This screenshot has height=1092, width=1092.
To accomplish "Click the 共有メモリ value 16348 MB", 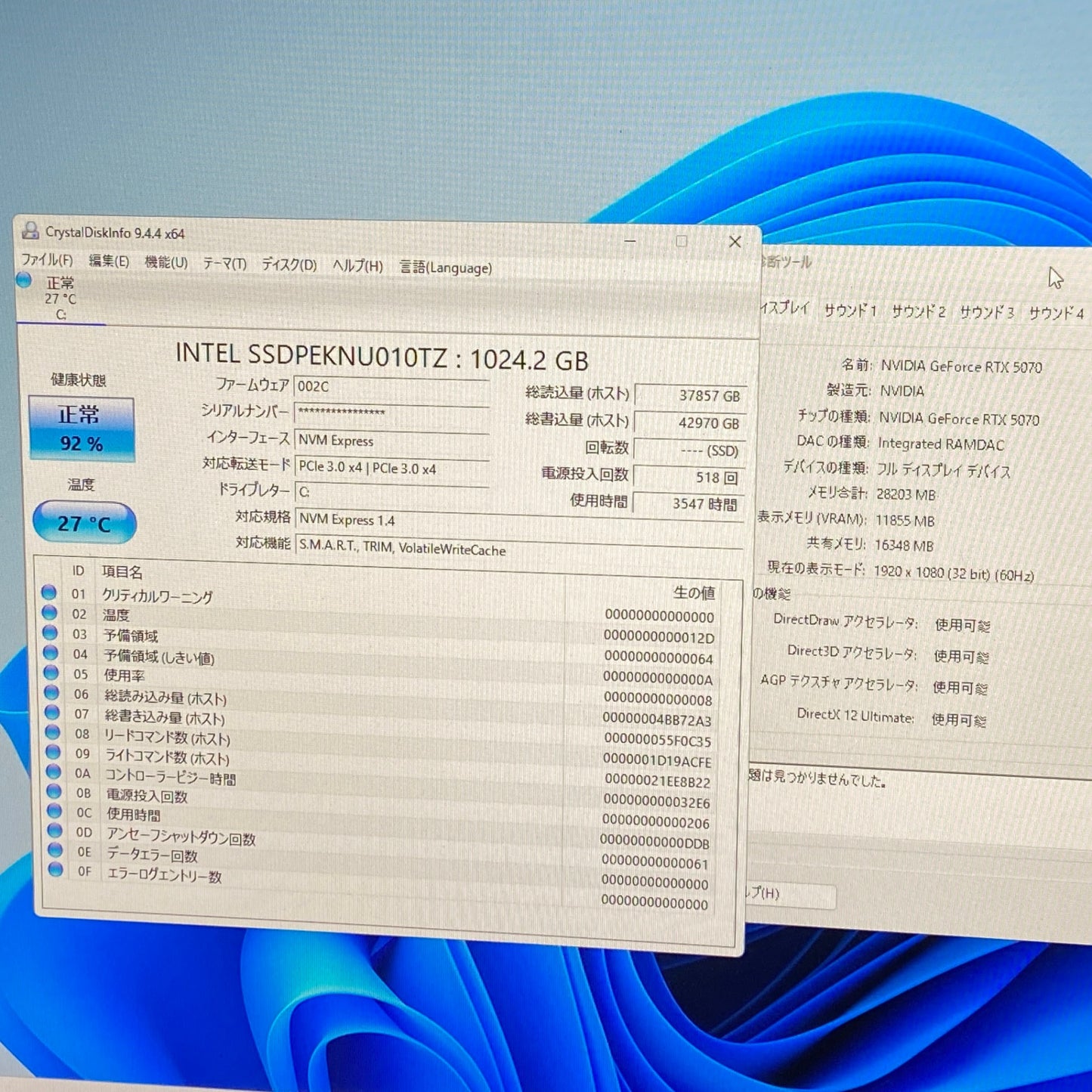I will coord(904,545).
